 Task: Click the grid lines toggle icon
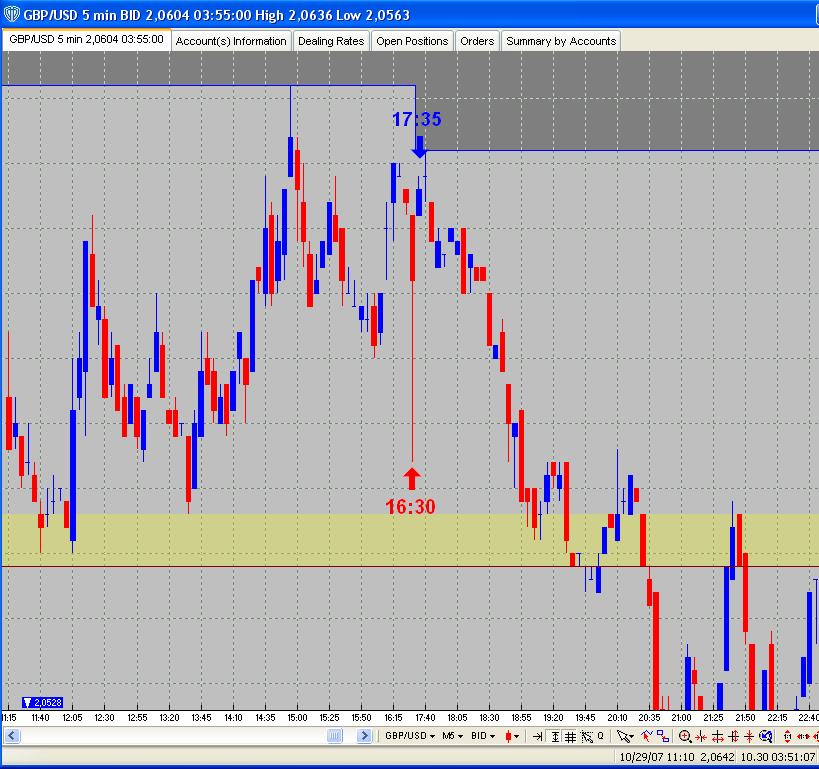569,736
